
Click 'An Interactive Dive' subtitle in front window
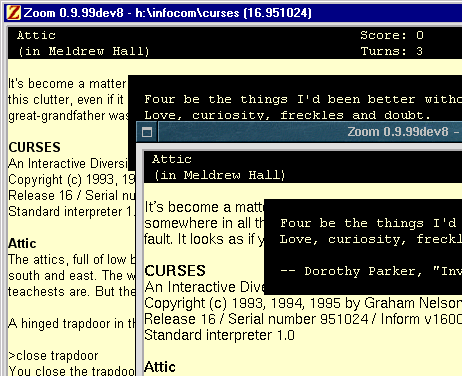pyautogui.click(x=204, y=287)
